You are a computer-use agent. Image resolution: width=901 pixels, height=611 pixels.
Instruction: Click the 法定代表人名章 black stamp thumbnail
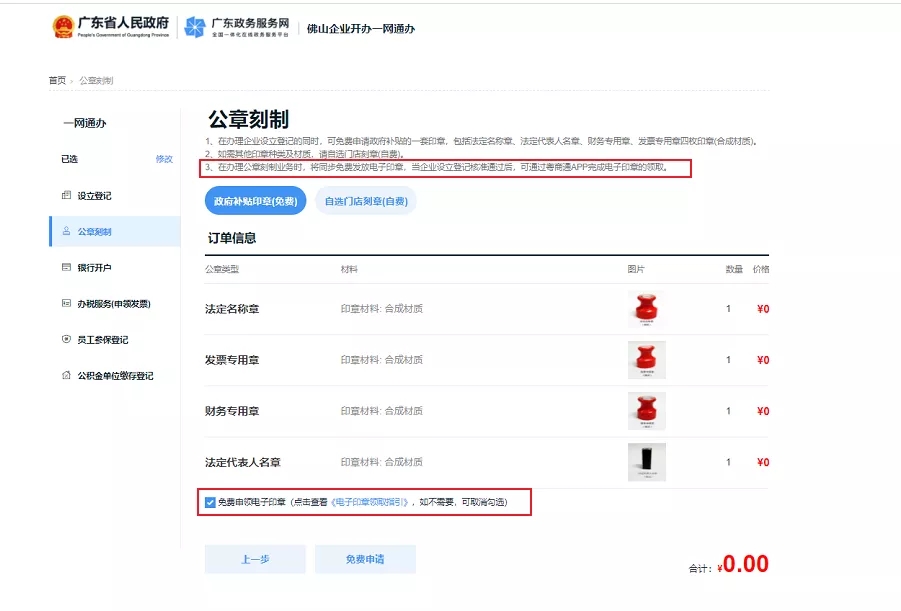(646, 462)
